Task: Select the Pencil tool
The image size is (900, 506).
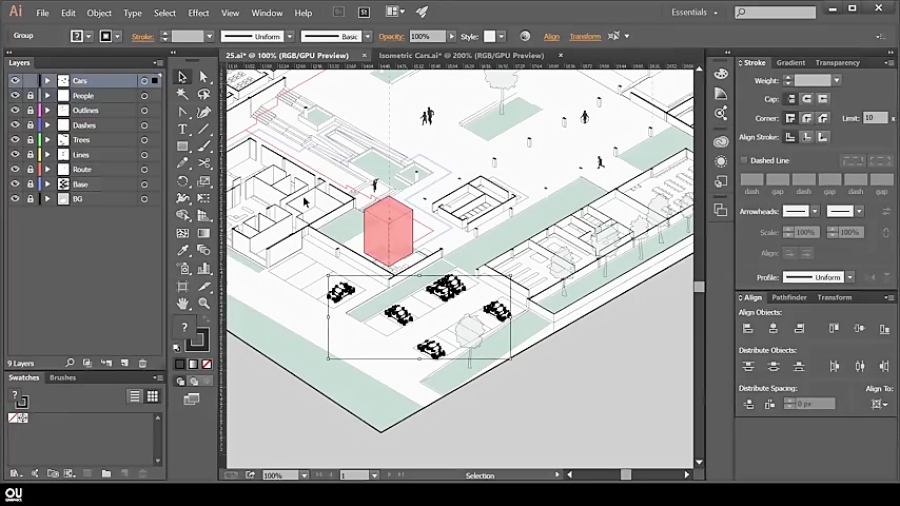Action: click(x=183, y=164)
